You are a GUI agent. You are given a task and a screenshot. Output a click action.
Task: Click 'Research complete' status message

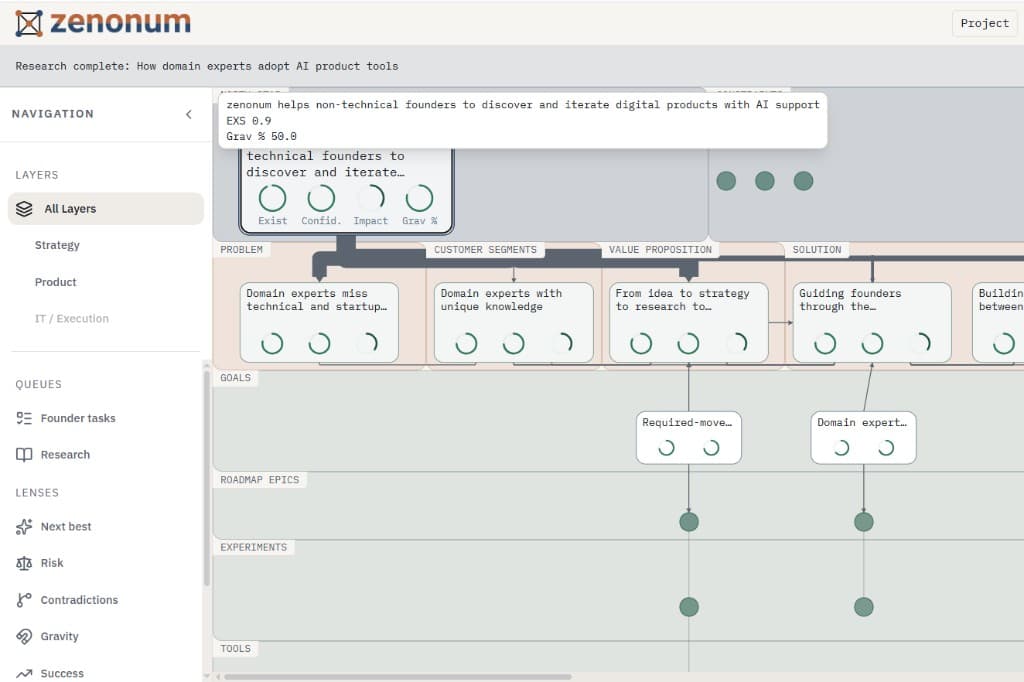207,67
